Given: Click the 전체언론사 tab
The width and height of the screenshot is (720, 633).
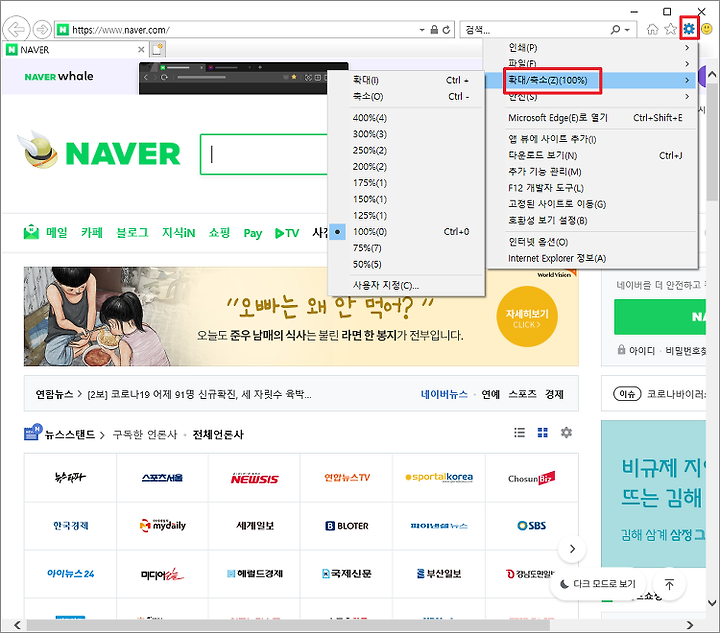Looking at the screenshot, I should coord(218,434).
